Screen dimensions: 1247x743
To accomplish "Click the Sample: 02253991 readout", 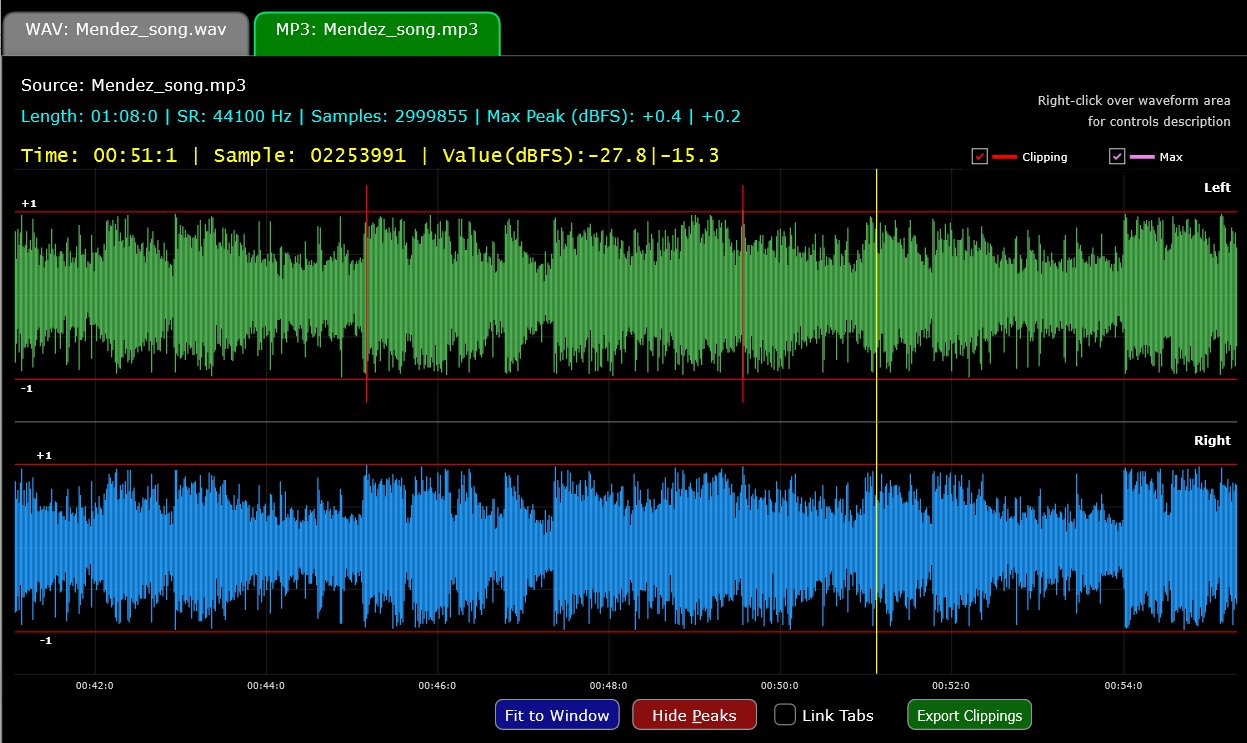I will (x=309, y=155).
